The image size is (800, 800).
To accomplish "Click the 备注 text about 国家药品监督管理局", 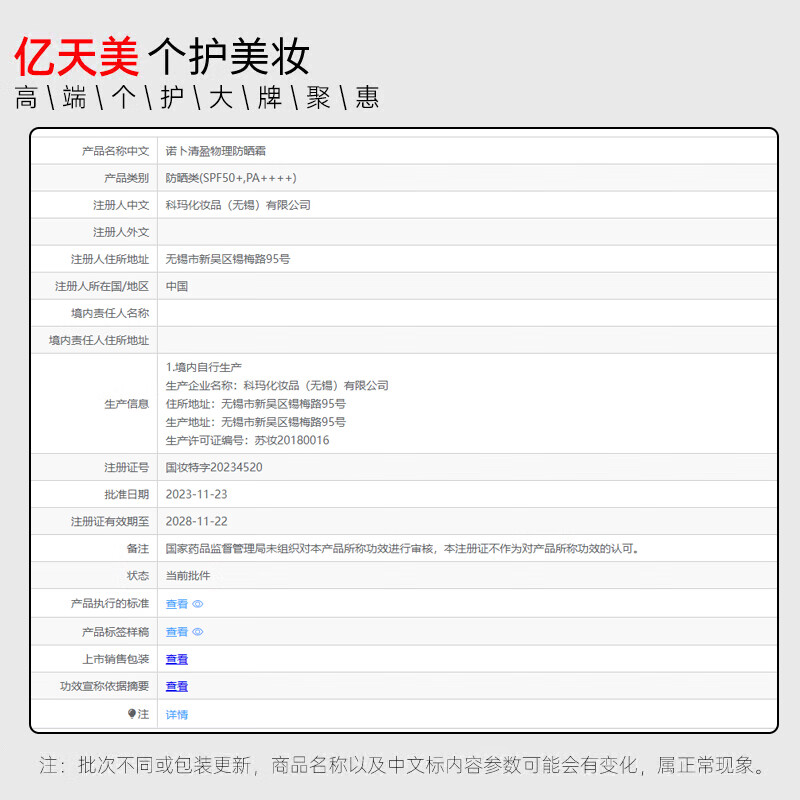I will click(402, 548).
